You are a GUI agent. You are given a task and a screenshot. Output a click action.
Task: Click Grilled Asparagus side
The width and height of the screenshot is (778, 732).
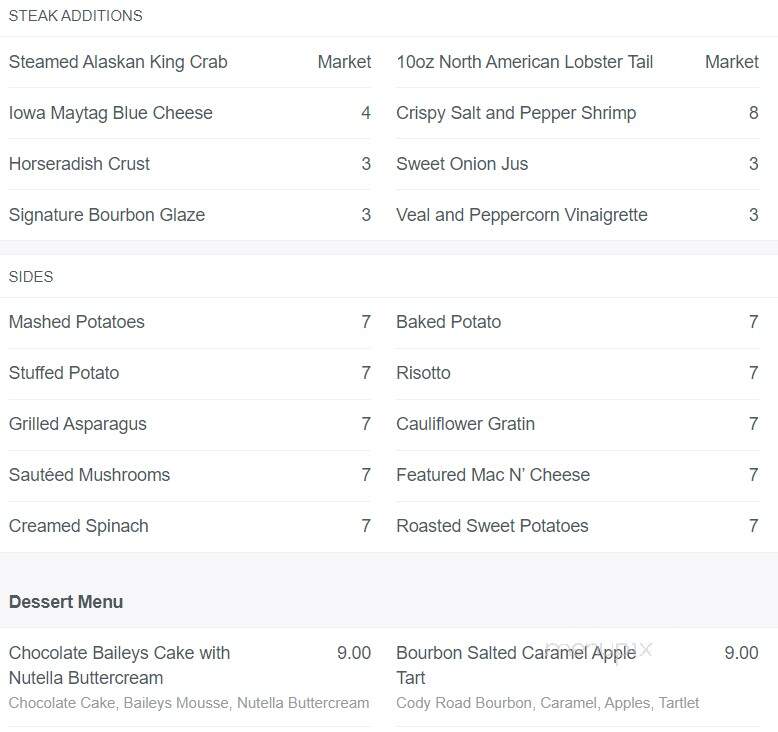[77, 424]
